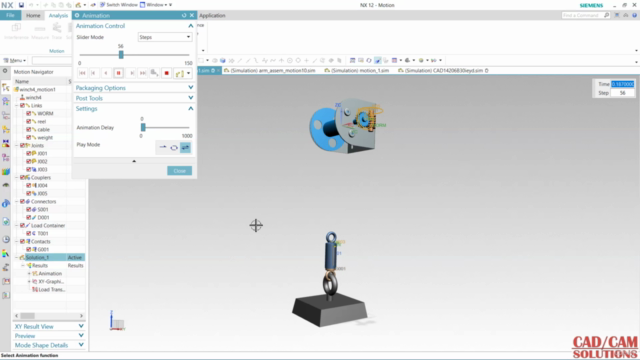This screenshot has height=360, width=640.
Task: Expand the Preview panel
Action: [81, 336]
